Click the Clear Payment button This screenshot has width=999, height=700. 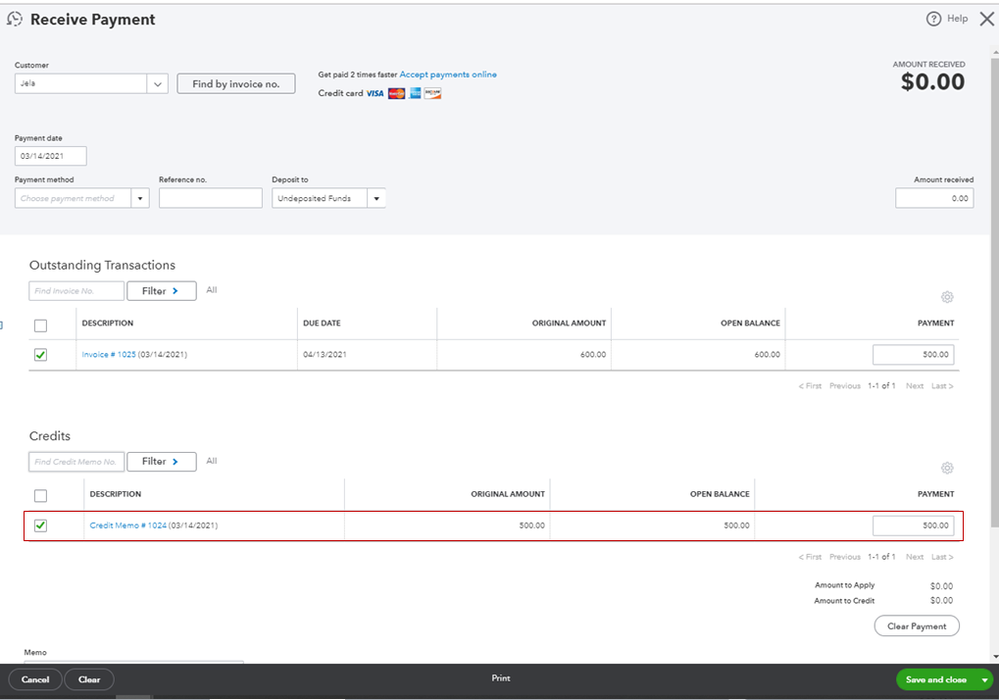pyautogui.click(x=917, y=626)
